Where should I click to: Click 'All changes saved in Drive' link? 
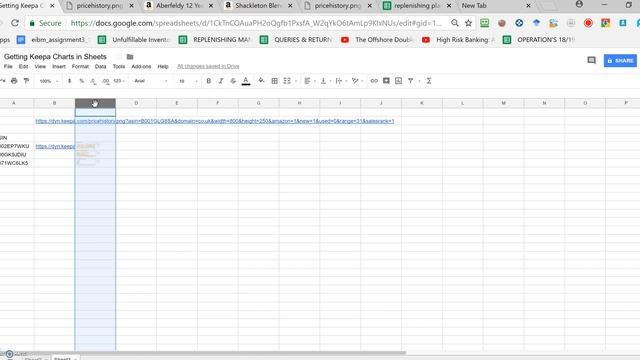208,66
